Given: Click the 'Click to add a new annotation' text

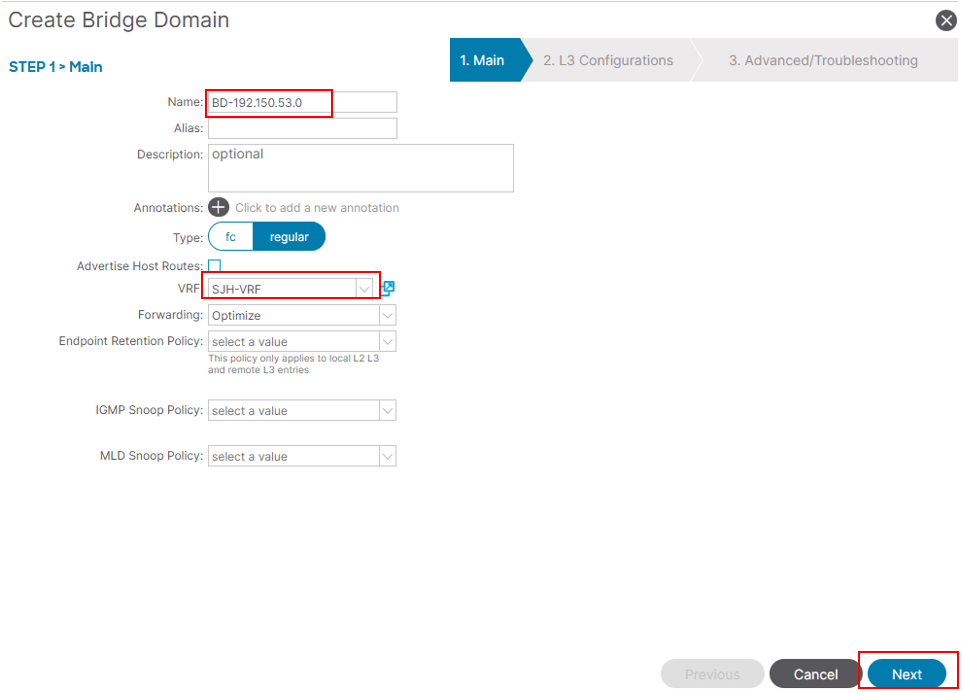Looking at the screenshot, I should pyautogui.click(x=317, y=208).
